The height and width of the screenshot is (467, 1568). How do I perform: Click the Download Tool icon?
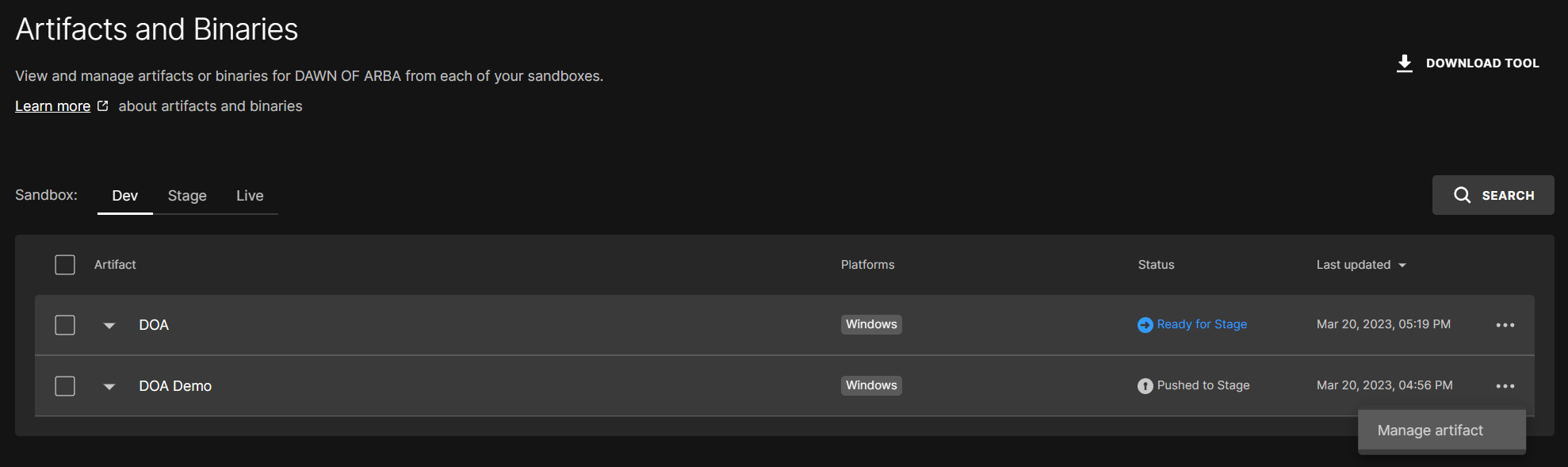click(x=1405, y=63)
